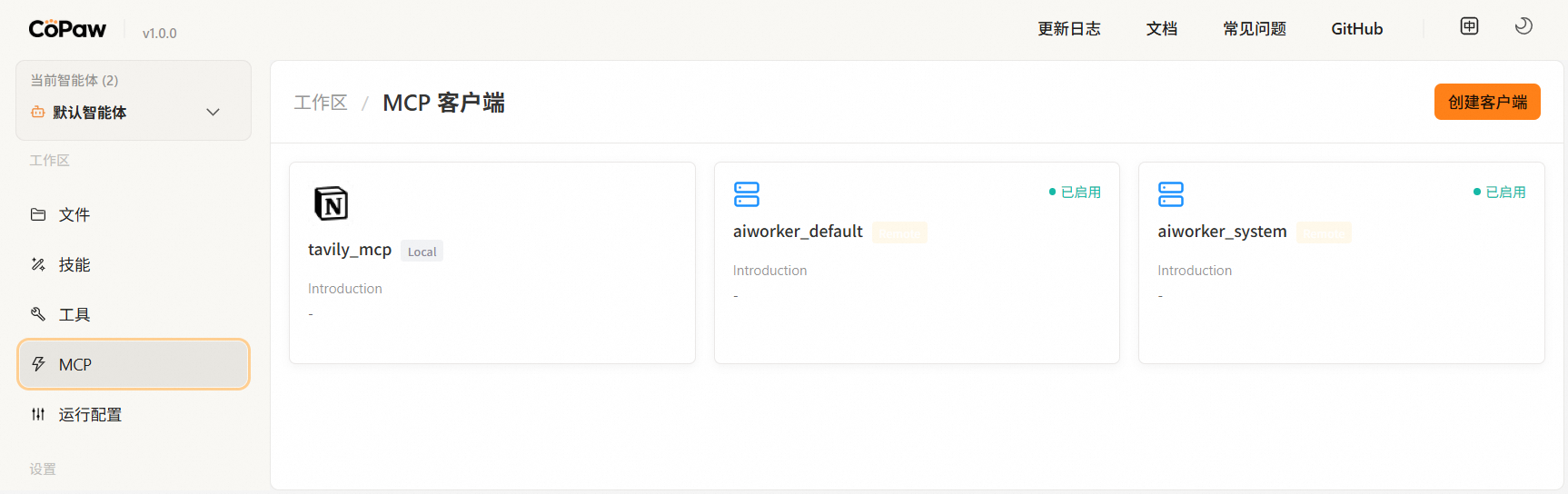This screenshot has height=494, width=1568.
Task: Click the Local tag on tavily_mcp
Action: 422,252
